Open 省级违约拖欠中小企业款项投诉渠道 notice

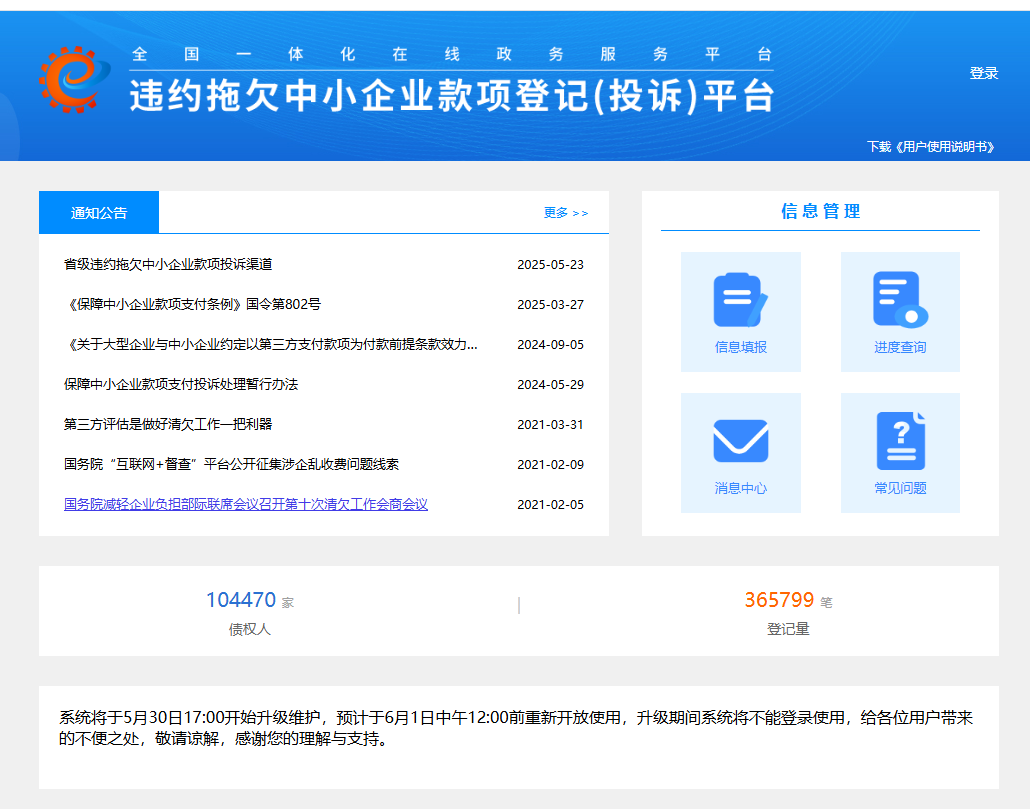pos(168,264)
